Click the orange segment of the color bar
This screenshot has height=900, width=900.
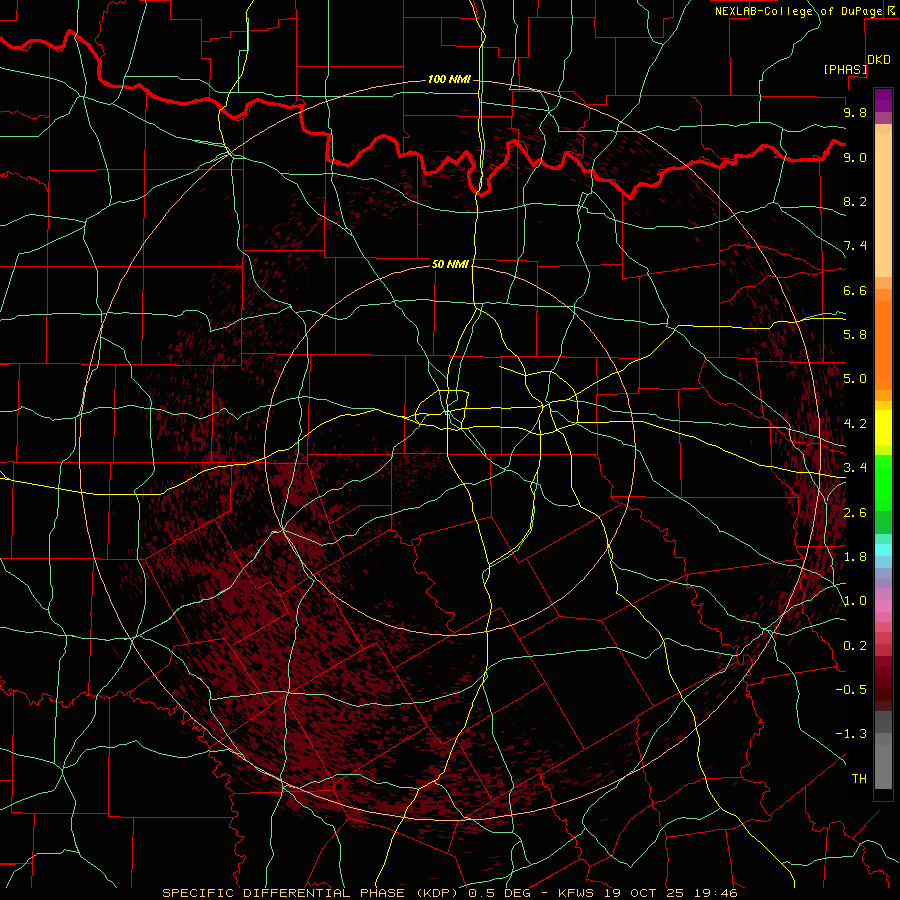[x=883, y=346]
